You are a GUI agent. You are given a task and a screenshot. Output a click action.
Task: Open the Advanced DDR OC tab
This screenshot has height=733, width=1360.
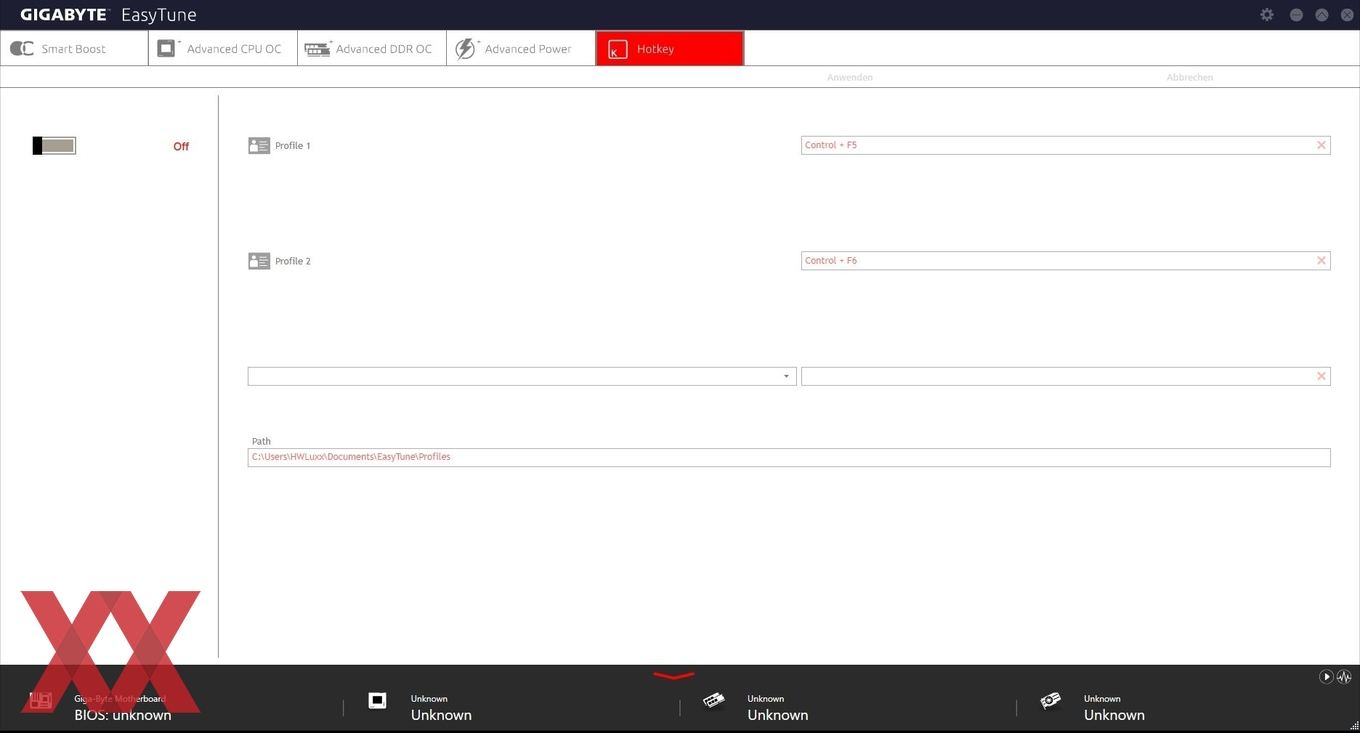point(372,49)
